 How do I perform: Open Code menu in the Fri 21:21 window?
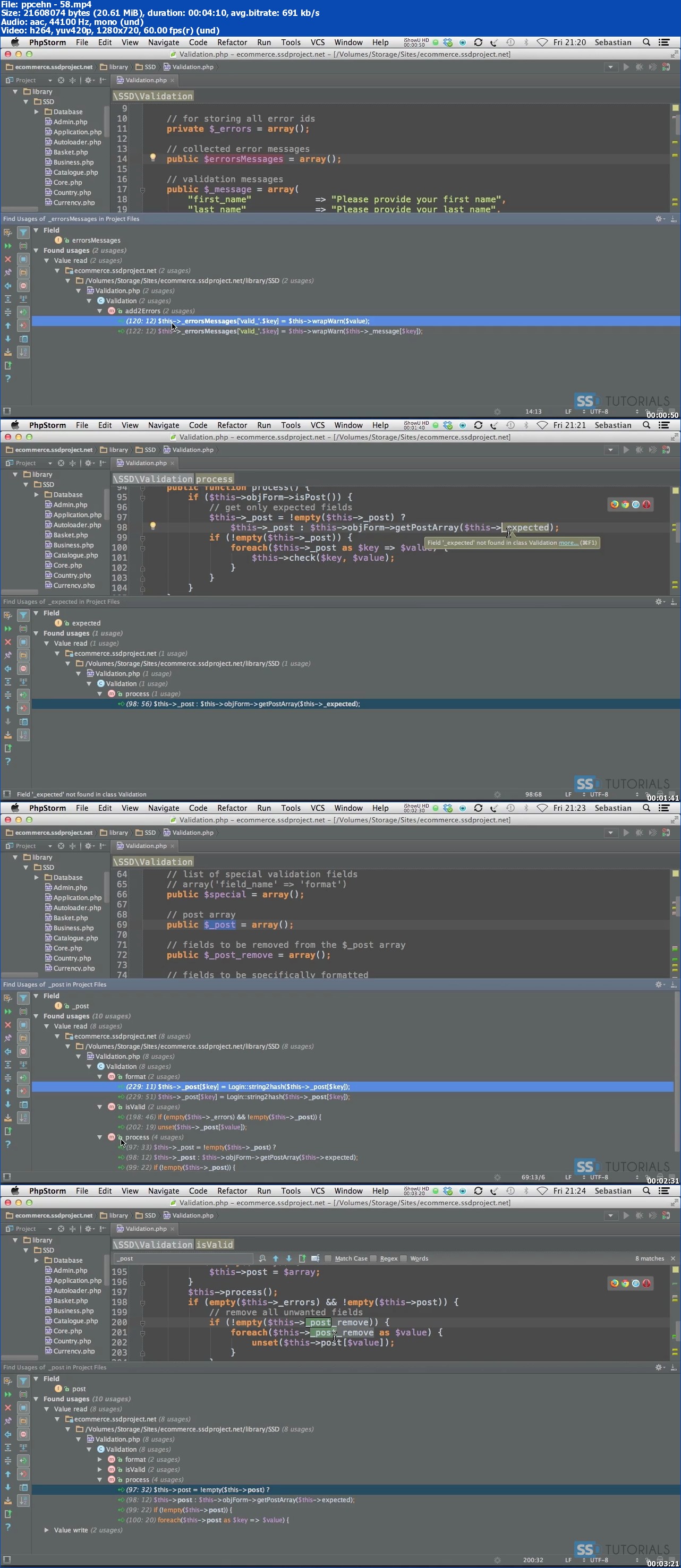(x=198, y=425)
